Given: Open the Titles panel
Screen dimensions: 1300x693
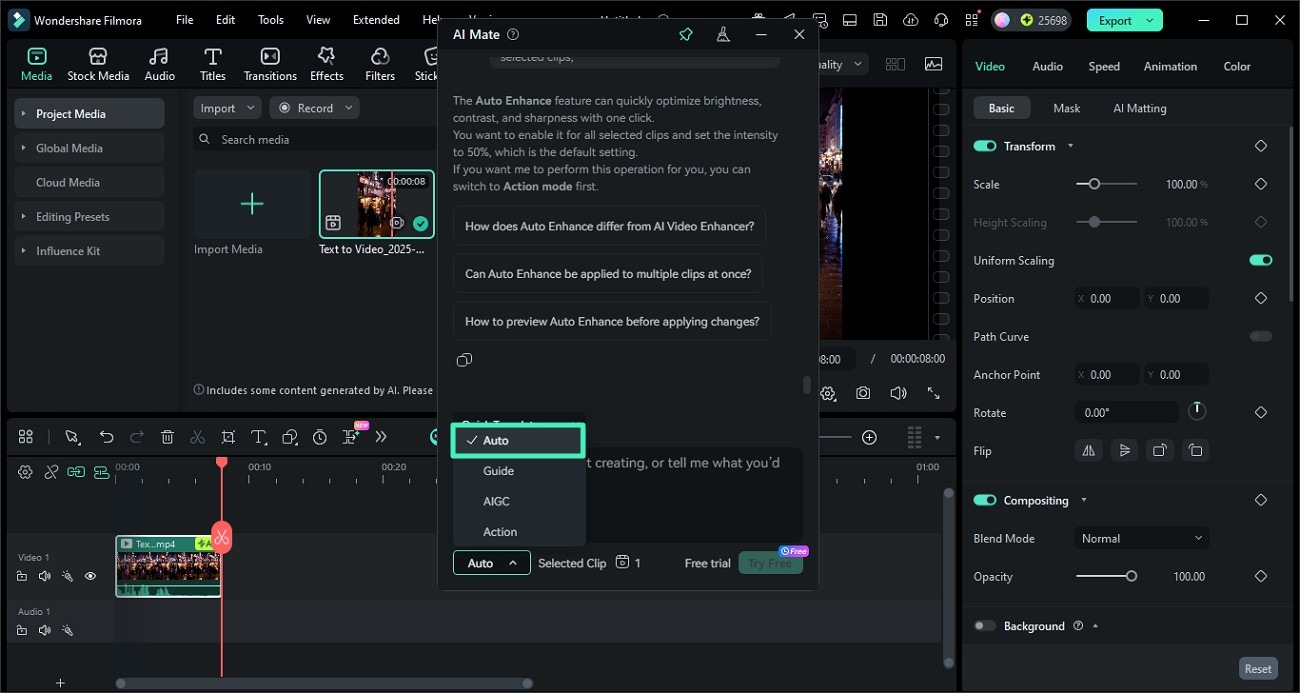Looking at the screenshot, I should pyautogui.click(x=212, y=63).
